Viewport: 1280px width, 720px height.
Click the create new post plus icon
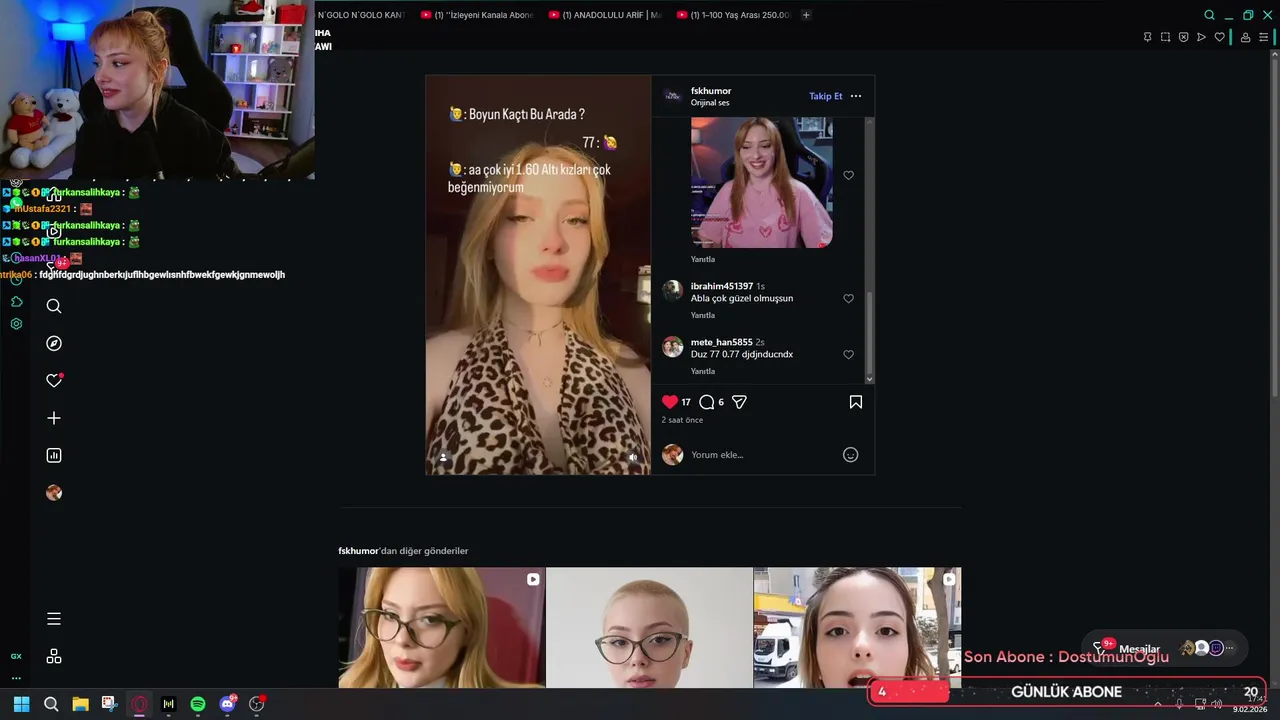tap(54, 418)
